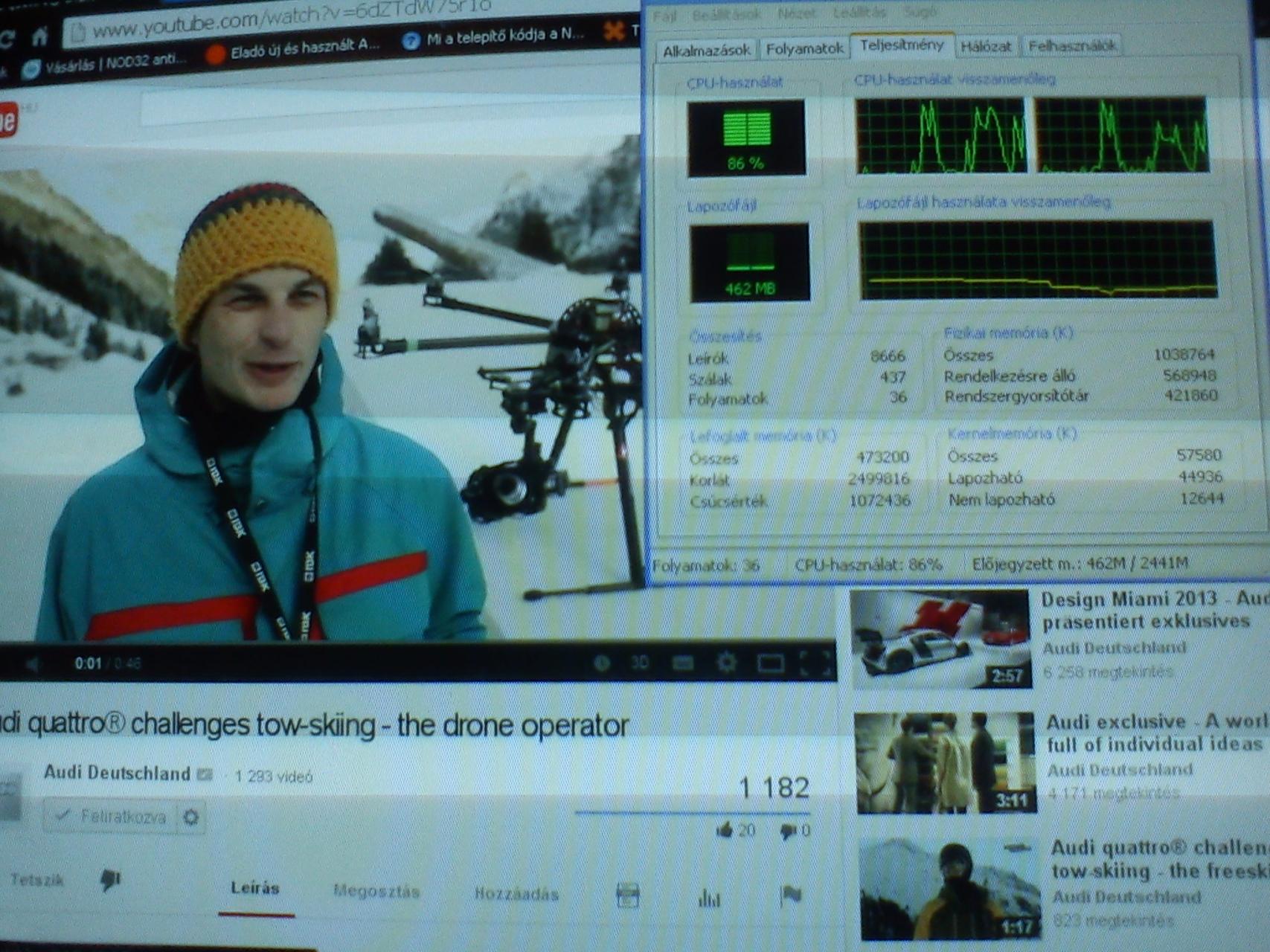The image size is (1270, 952).
Task: Open the player settings gear
Action: 726,662
